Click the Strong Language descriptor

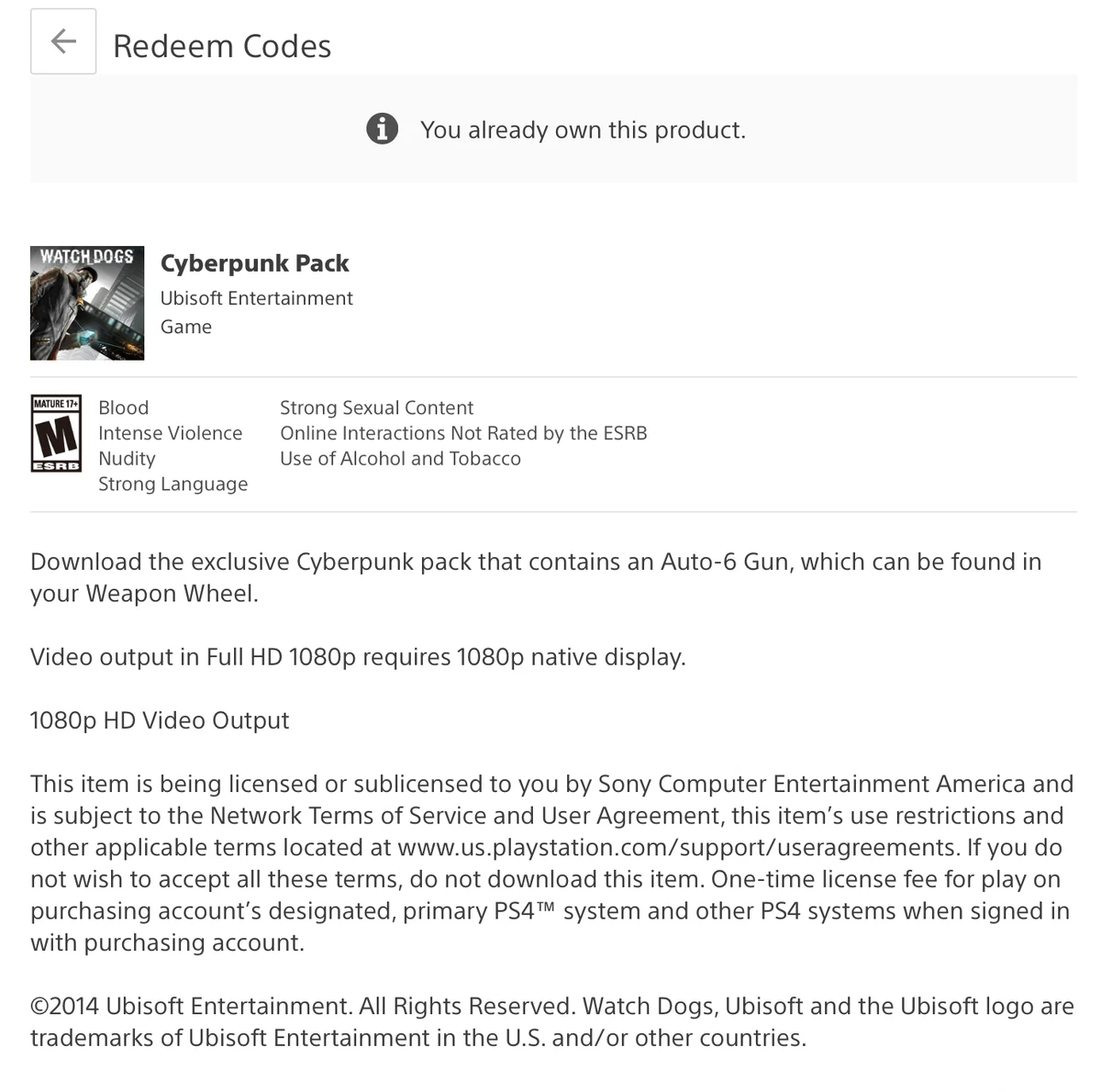point(173,484)
